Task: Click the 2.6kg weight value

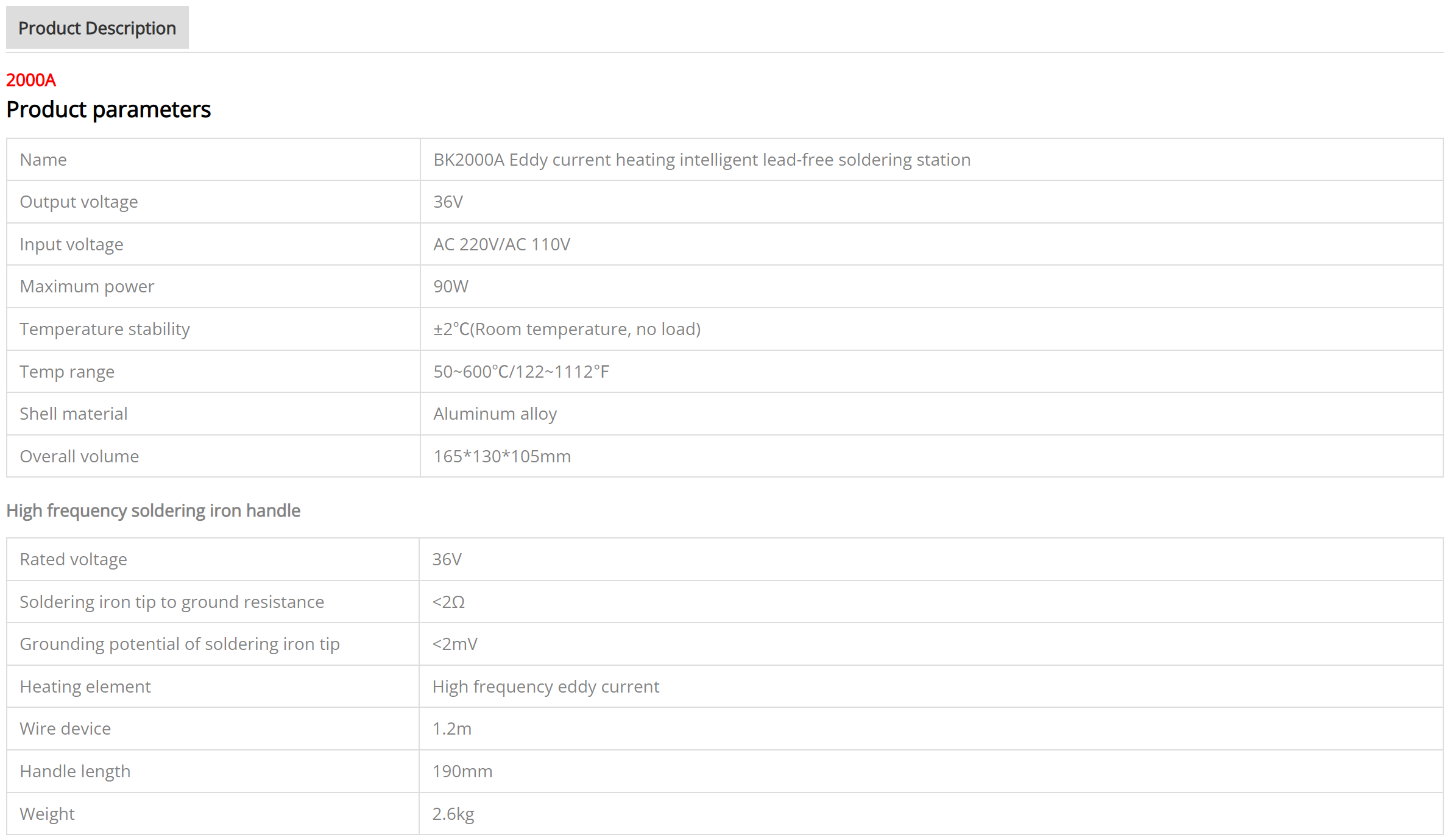Action: (453, 814)
